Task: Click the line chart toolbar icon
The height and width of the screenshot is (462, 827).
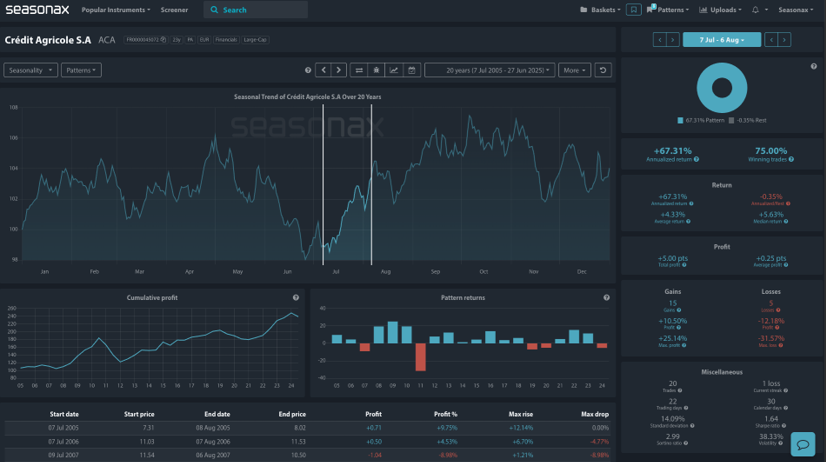Action: (x=394, y=70)
